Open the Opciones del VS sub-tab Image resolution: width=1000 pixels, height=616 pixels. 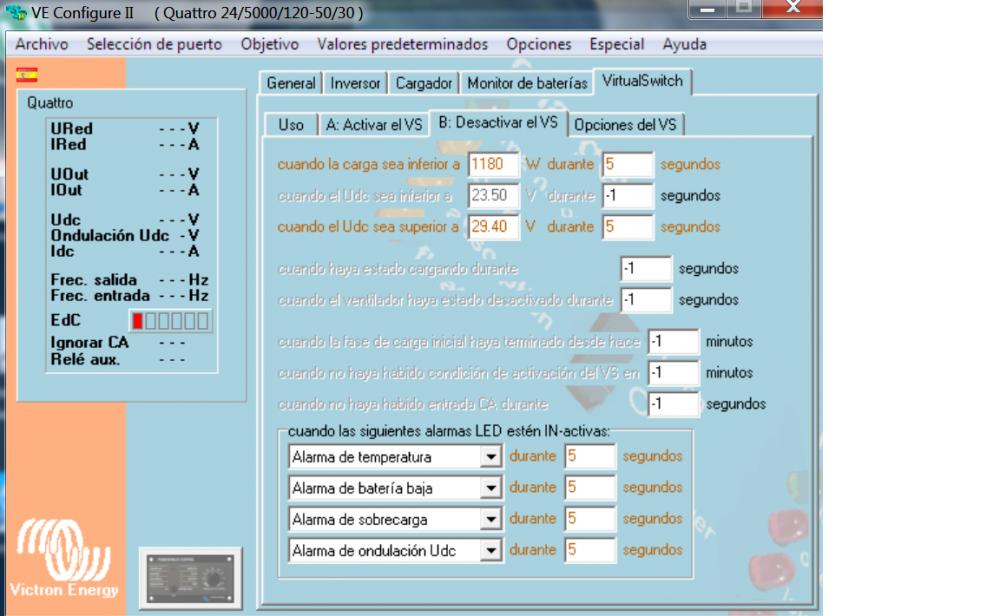625,124
